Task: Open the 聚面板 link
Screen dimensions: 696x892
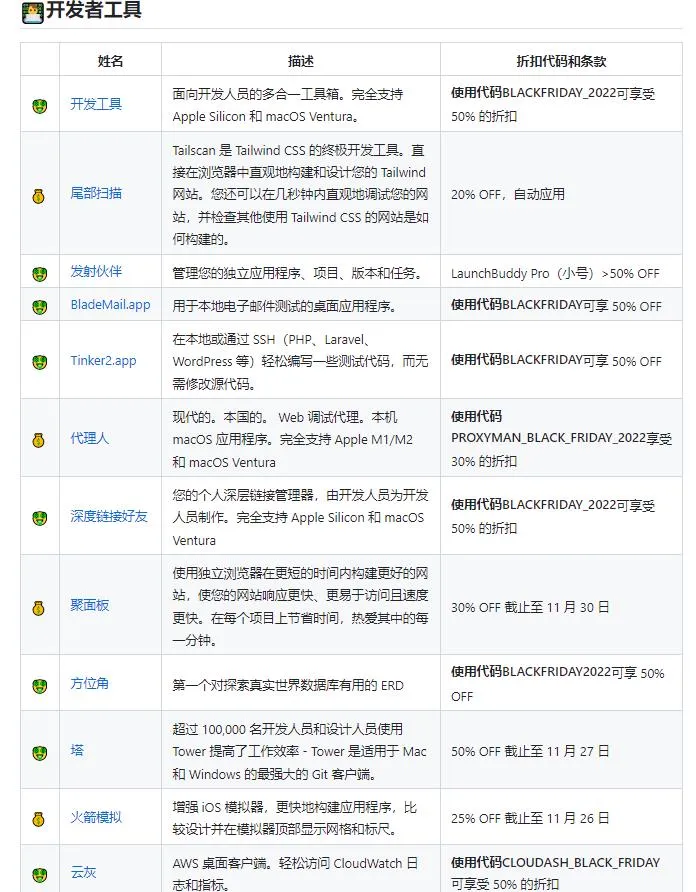Action: click(89, 605)
